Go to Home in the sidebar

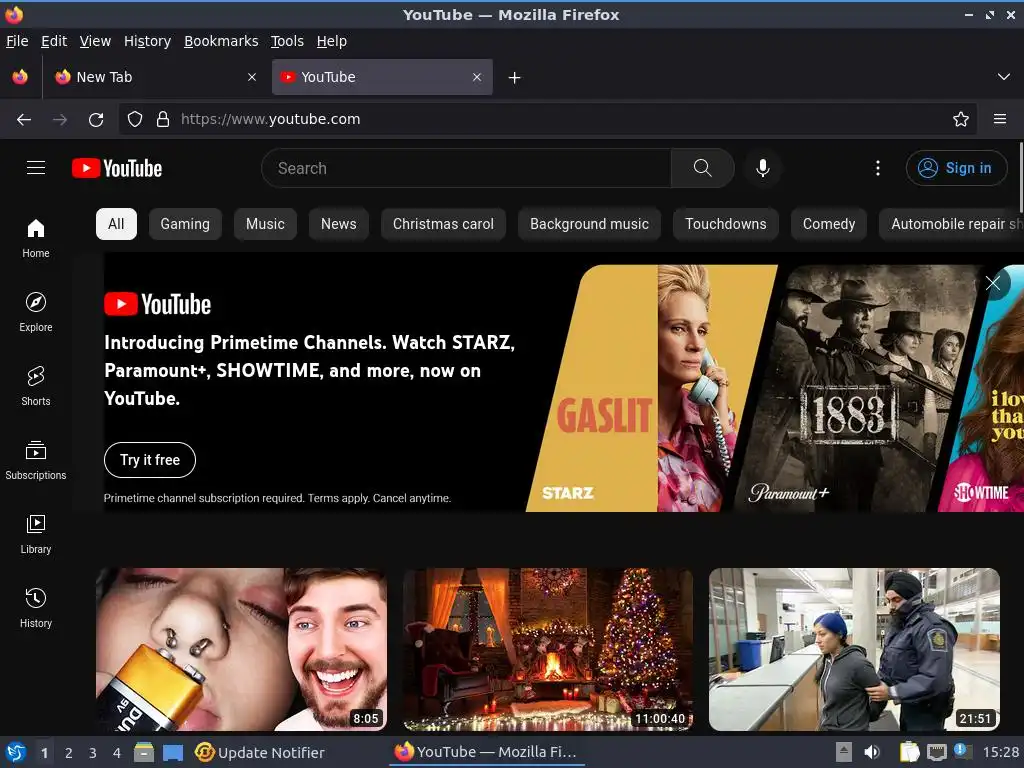point(36,238)
